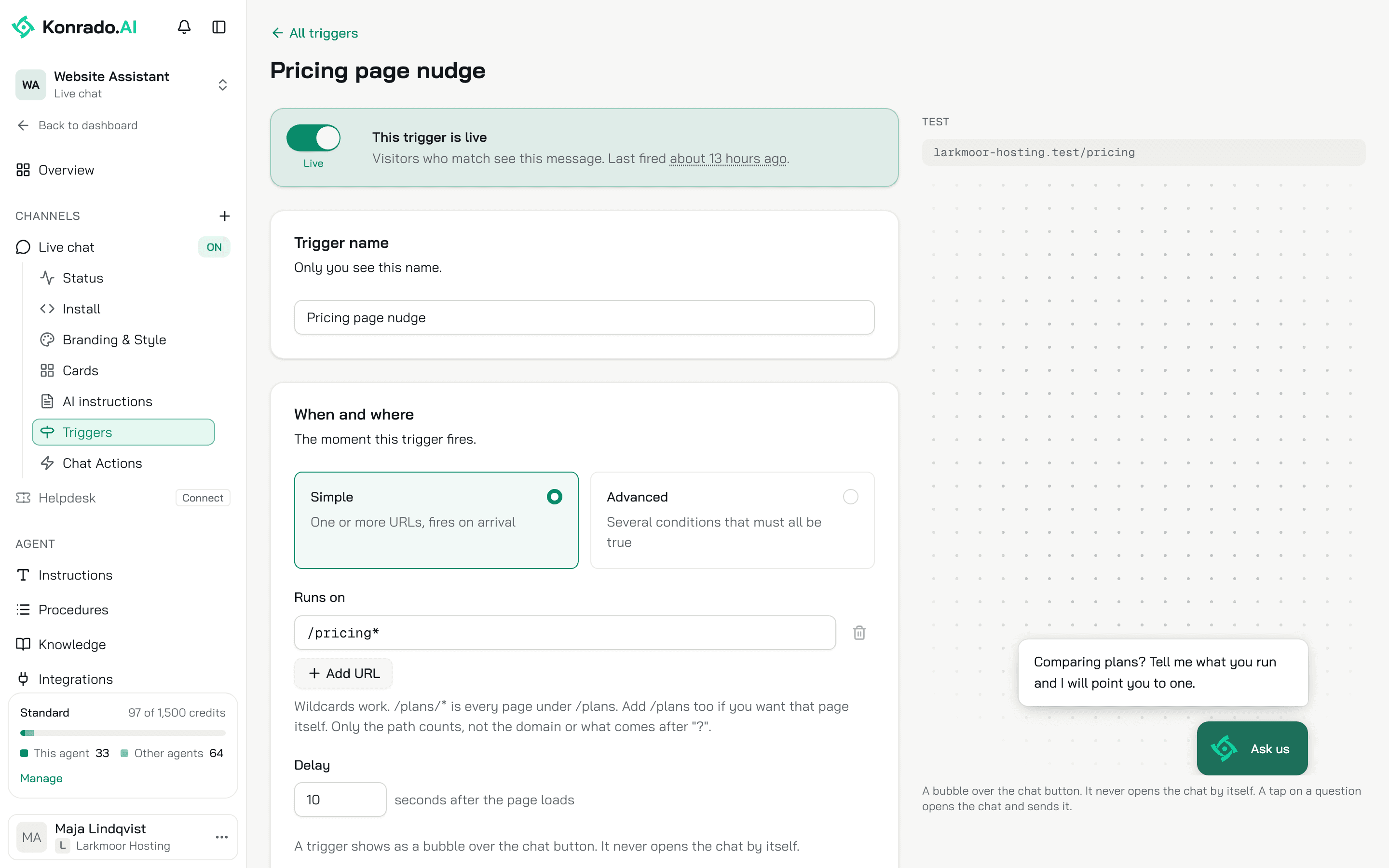Toggle the Live trigger switch off
This screenshot has height=868, width=1389.
(313, 138)
